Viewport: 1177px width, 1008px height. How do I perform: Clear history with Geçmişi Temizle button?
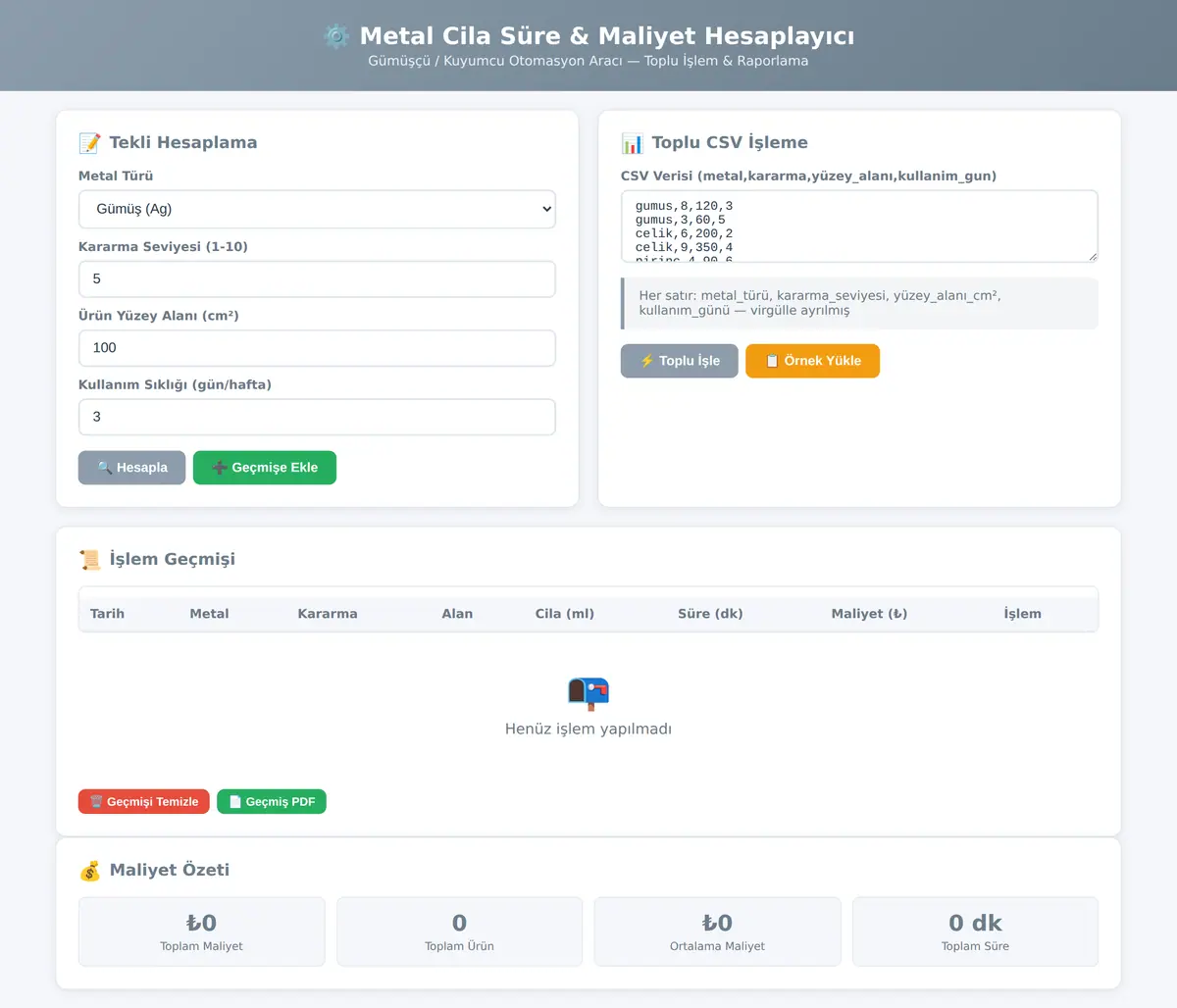(x=144, y=802)
